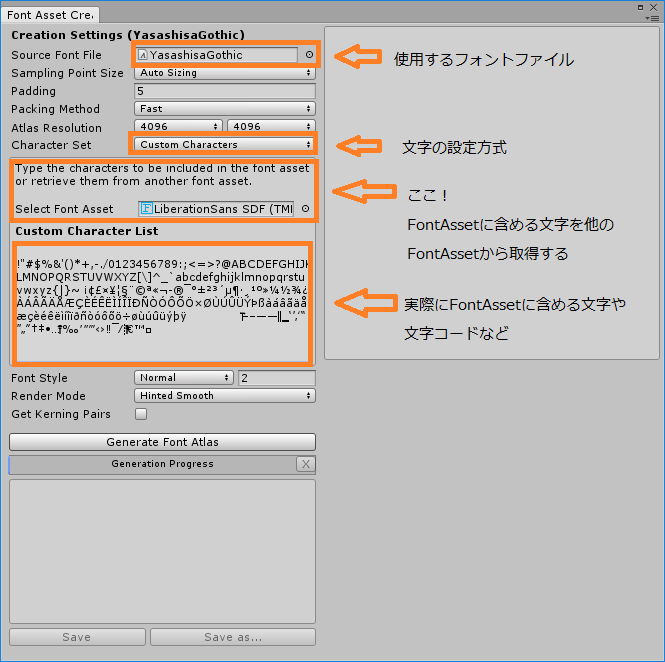Click Generate Font Atlas button
665x662 pixels.
162,442
